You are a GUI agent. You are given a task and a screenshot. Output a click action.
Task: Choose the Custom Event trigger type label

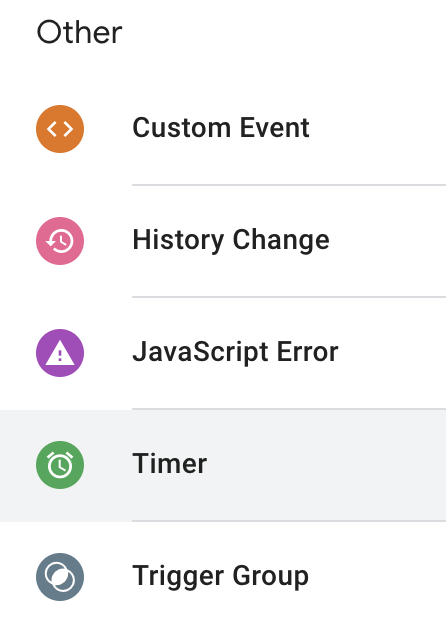point(221,128)
